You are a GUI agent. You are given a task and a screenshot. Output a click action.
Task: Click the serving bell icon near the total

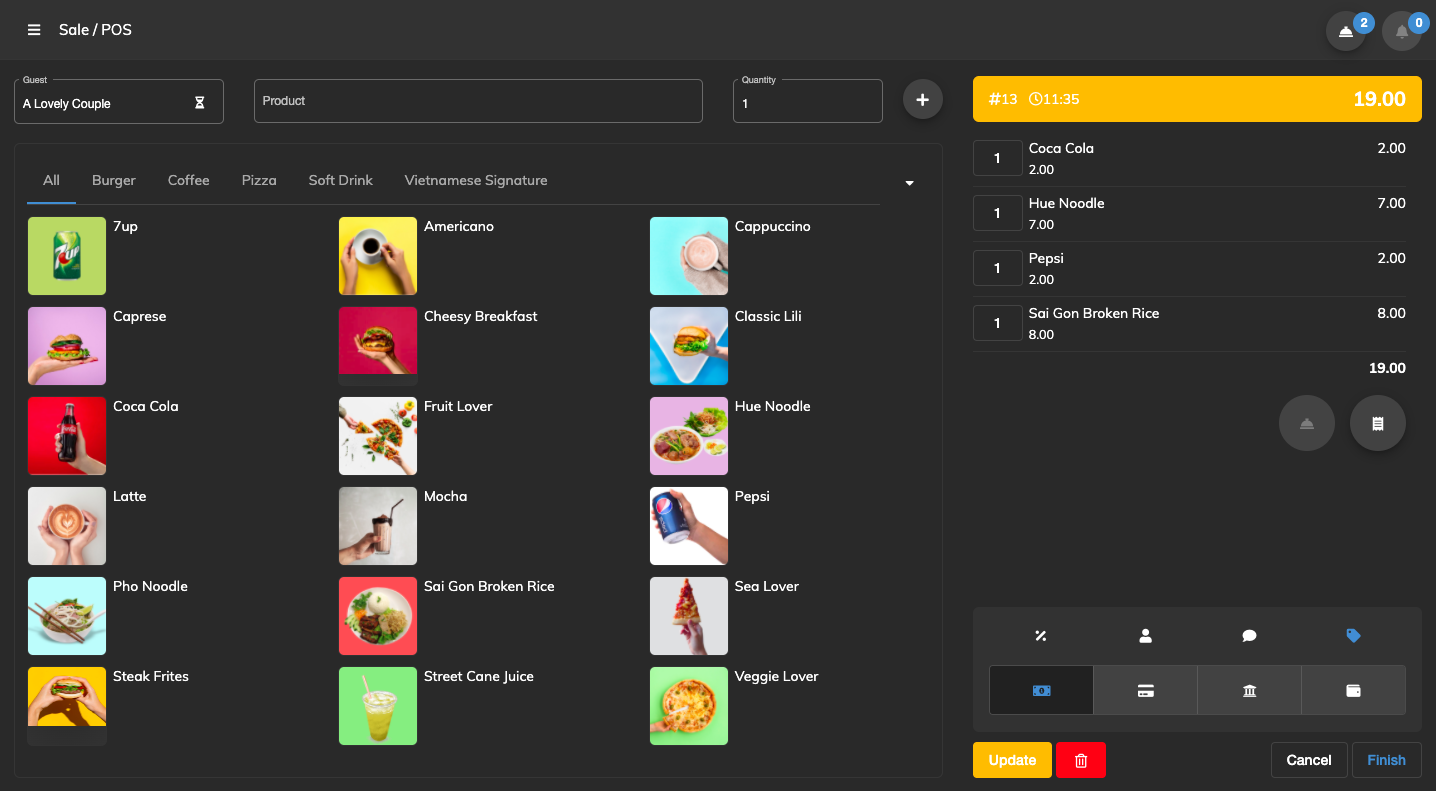1306,423
